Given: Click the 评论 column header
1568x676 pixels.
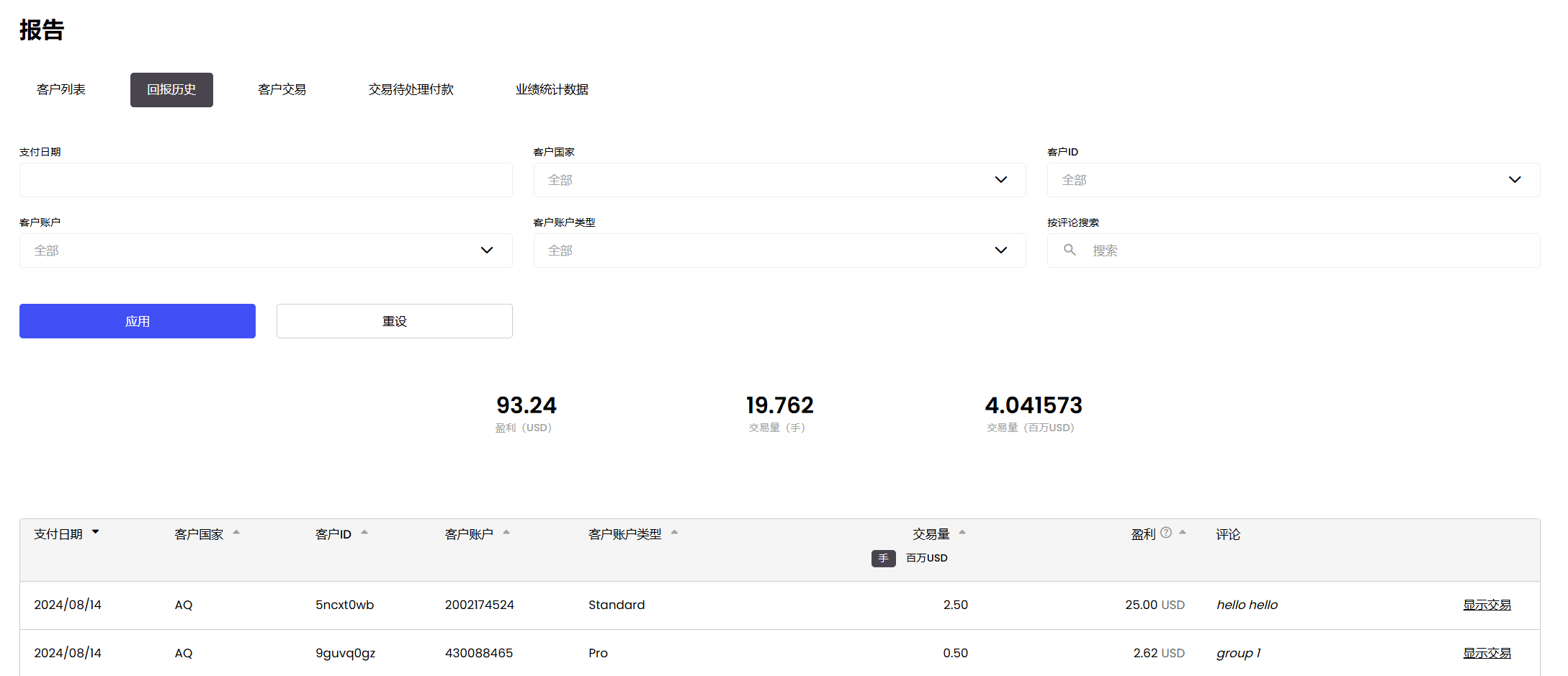Looking at the screenshot, I should pos(1228,534).
